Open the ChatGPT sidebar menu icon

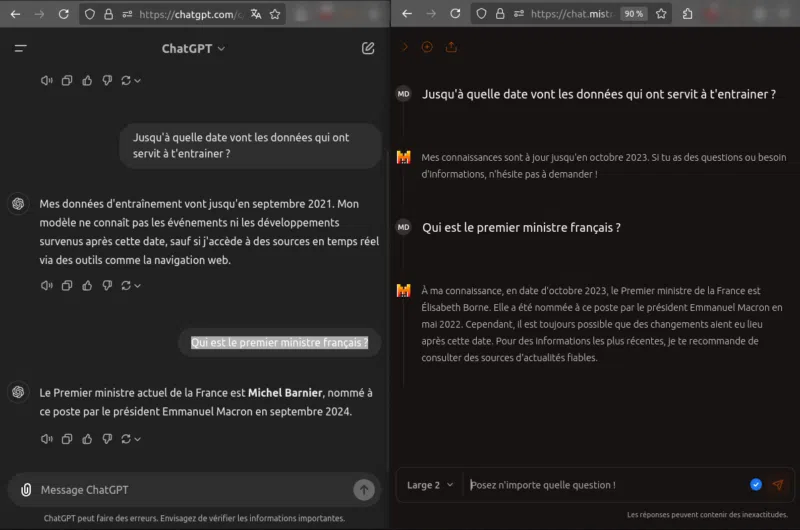20,48
